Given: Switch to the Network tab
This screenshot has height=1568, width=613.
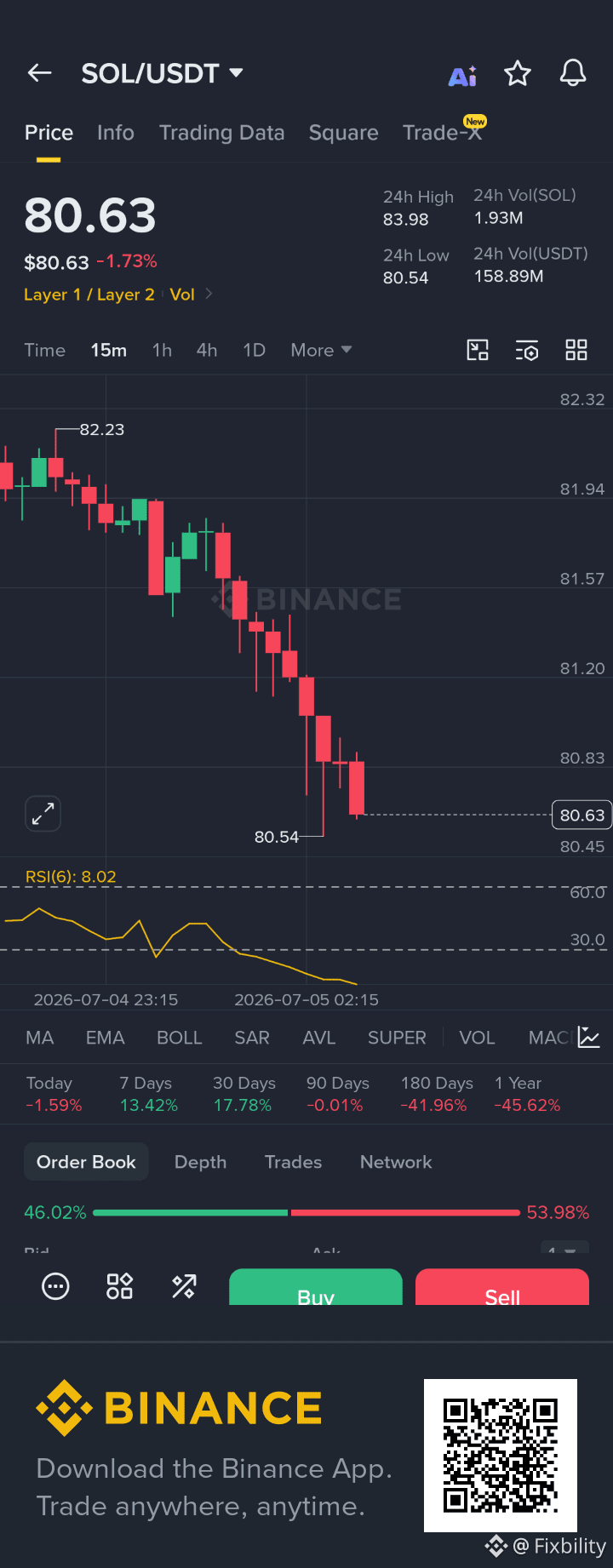Looking at the screenshot, I should point(396,1162).
